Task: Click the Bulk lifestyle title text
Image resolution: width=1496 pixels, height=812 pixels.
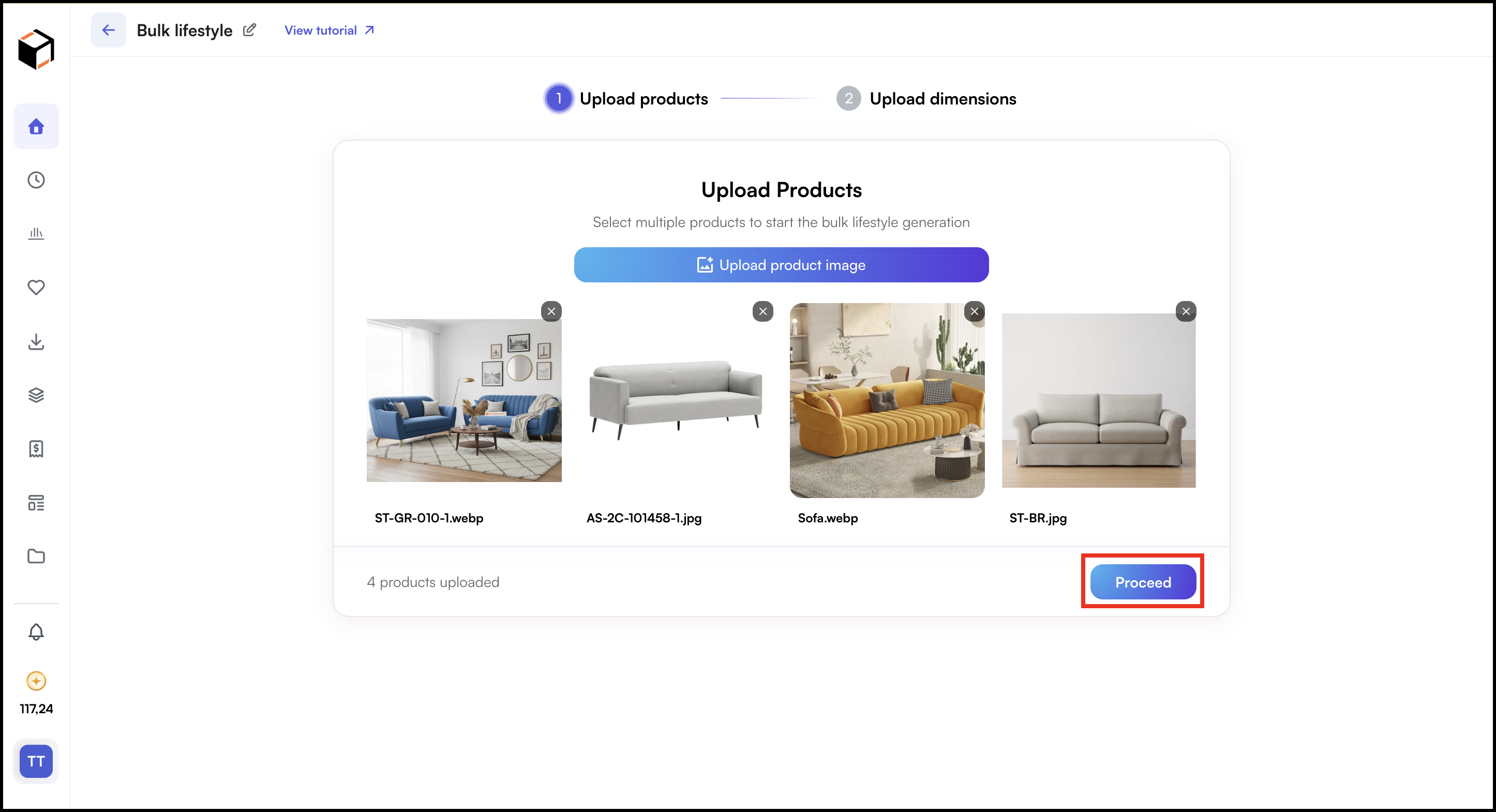Action: 185,30
